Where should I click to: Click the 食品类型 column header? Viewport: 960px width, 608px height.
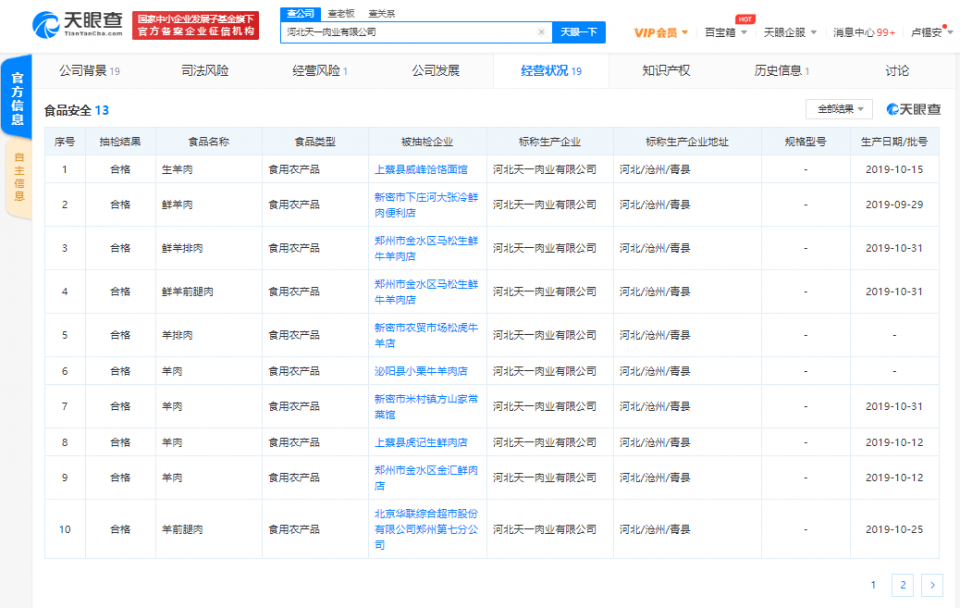(315, 142)
